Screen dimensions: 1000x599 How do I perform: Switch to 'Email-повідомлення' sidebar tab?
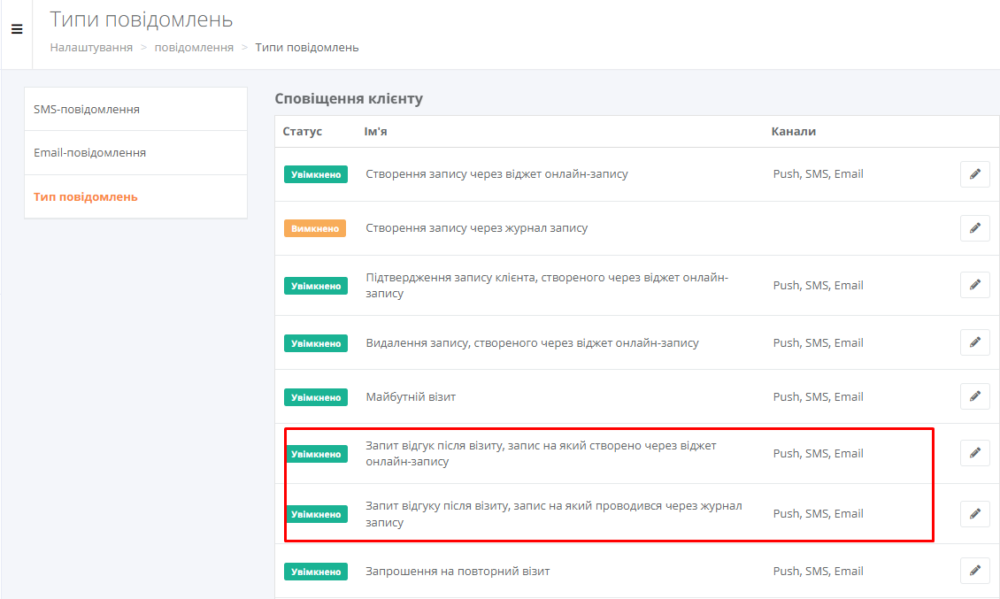click(90, 153)
